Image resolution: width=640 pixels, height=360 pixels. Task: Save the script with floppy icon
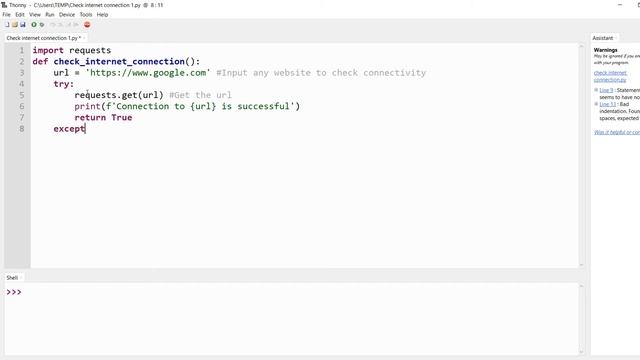coord(23,24)
